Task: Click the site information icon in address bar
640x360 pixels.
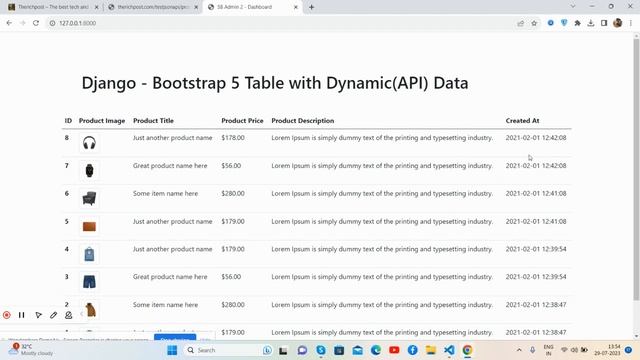Action: click(52, 23)
